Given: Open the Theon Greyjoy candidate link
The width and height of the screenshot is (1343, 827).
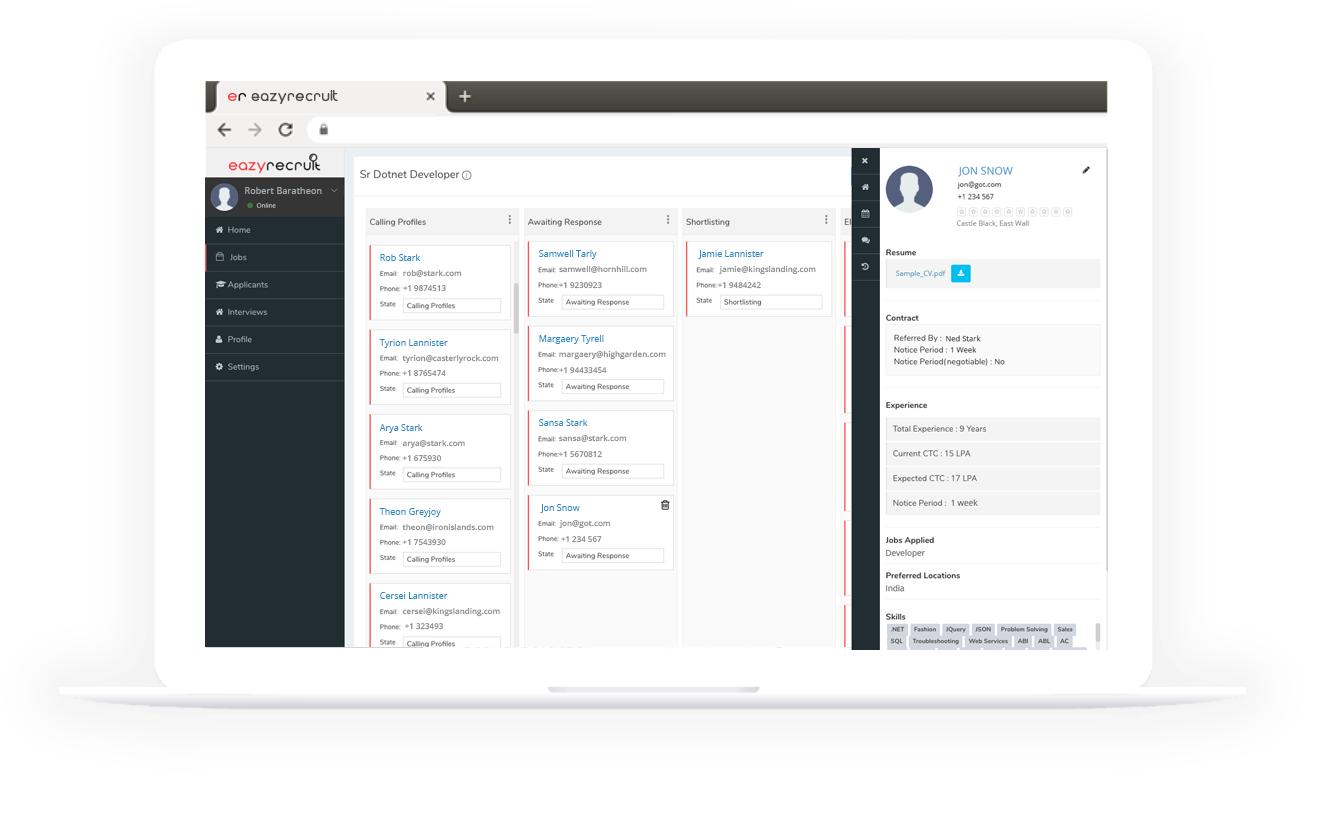Looking at the screenshot, I should coord(410,512).
